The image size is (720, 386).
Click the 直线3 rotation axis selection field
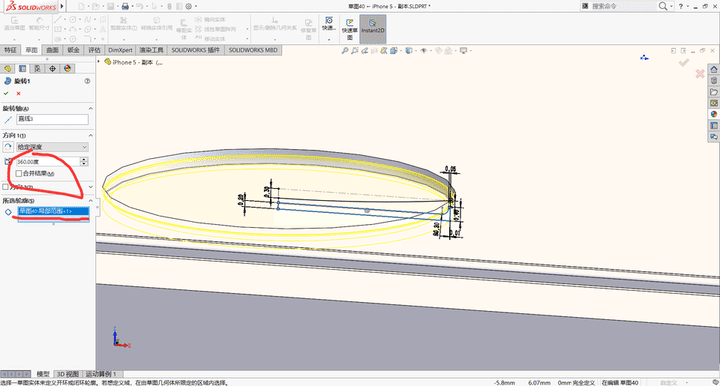[52, 119]
